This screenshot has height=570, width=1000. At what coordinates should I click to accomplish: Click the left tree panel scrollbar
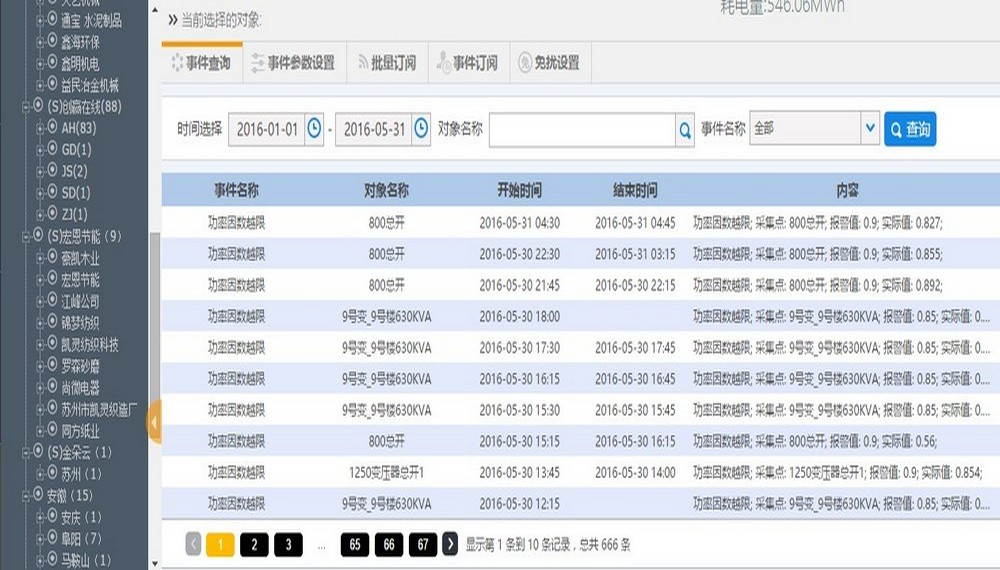coord(154,300)
